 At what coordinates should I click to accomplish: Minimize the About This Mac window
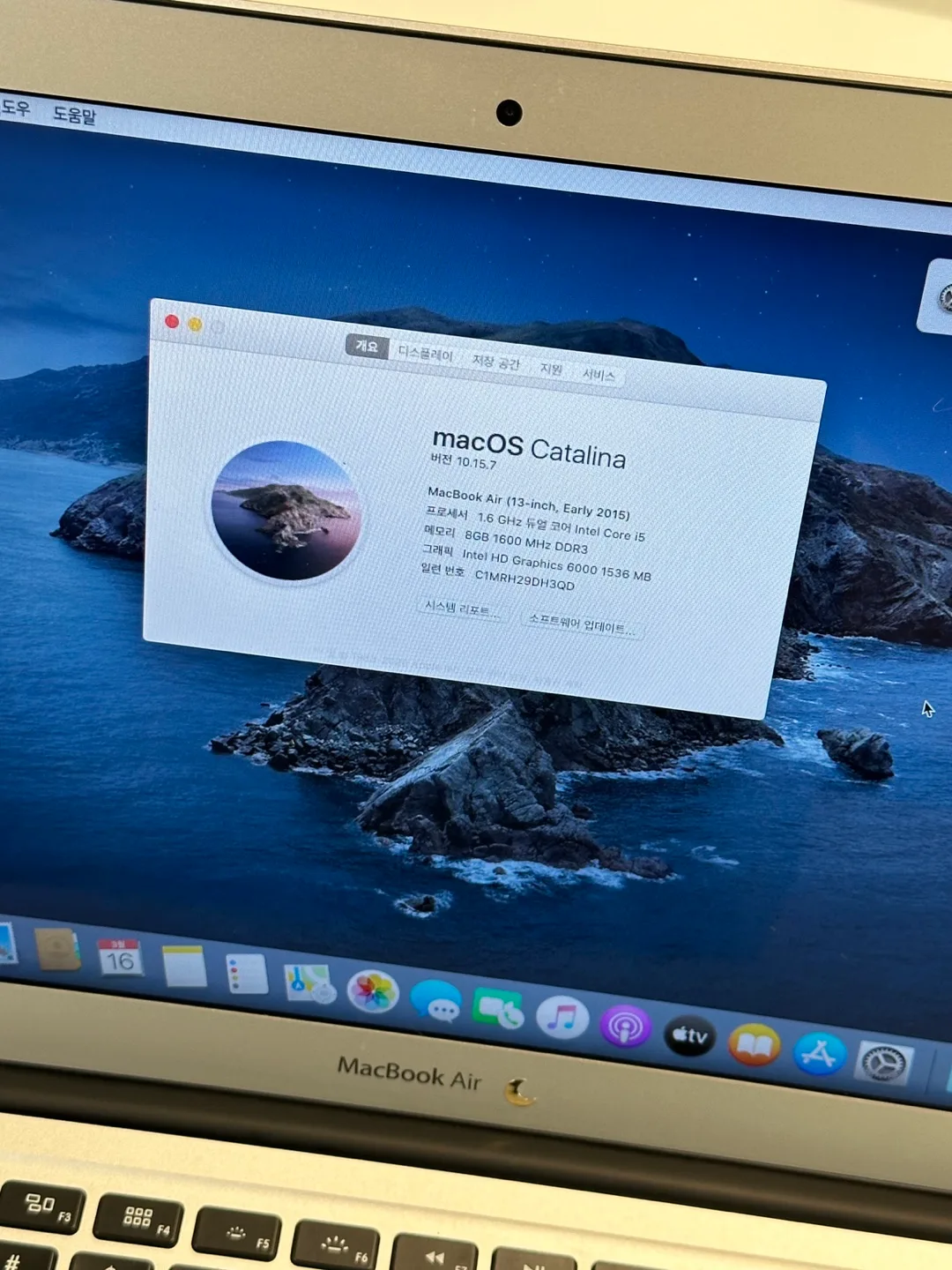coord(195,325)
